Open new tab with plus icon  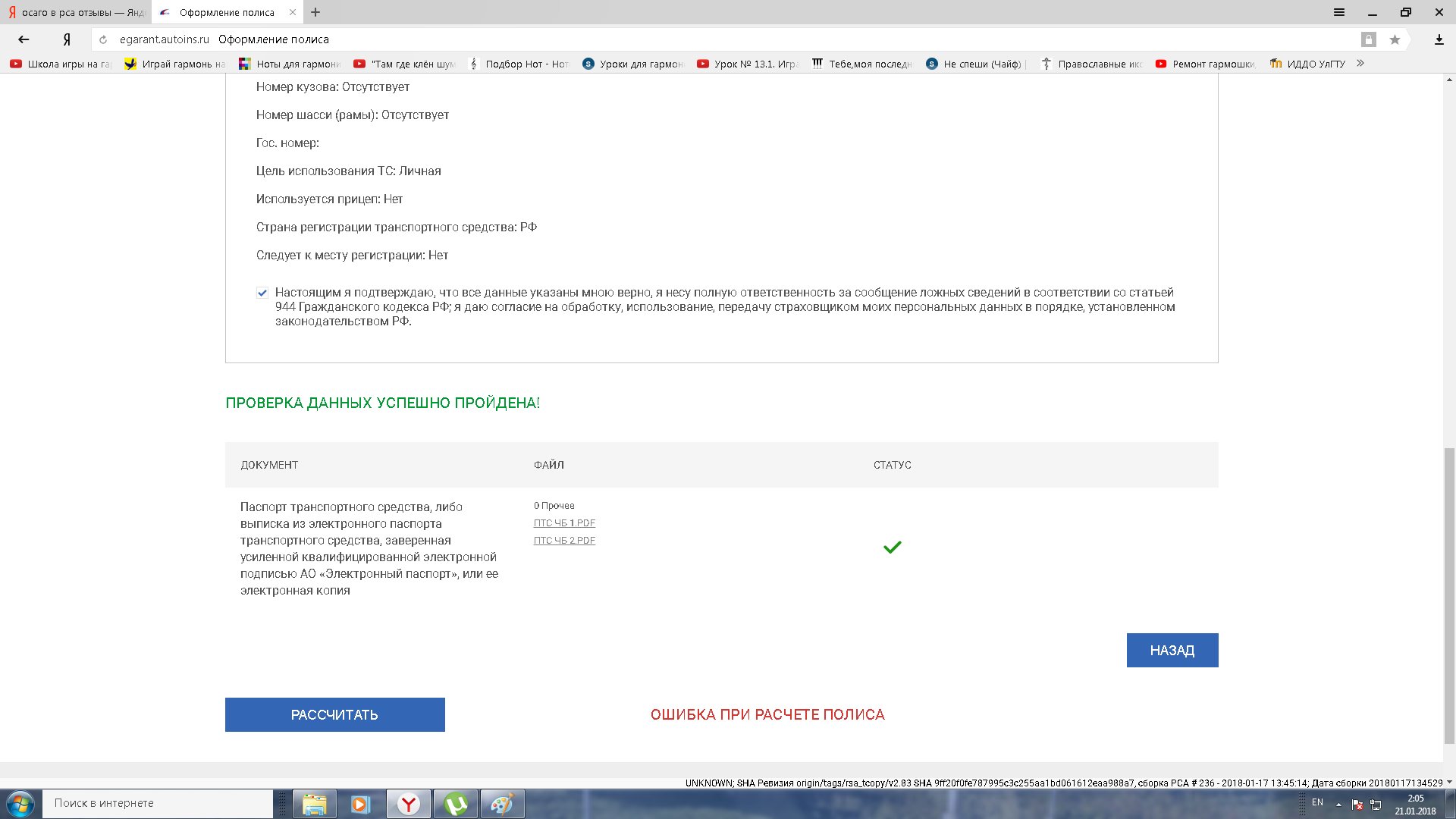pyautogui.click(x=315, y=12)
